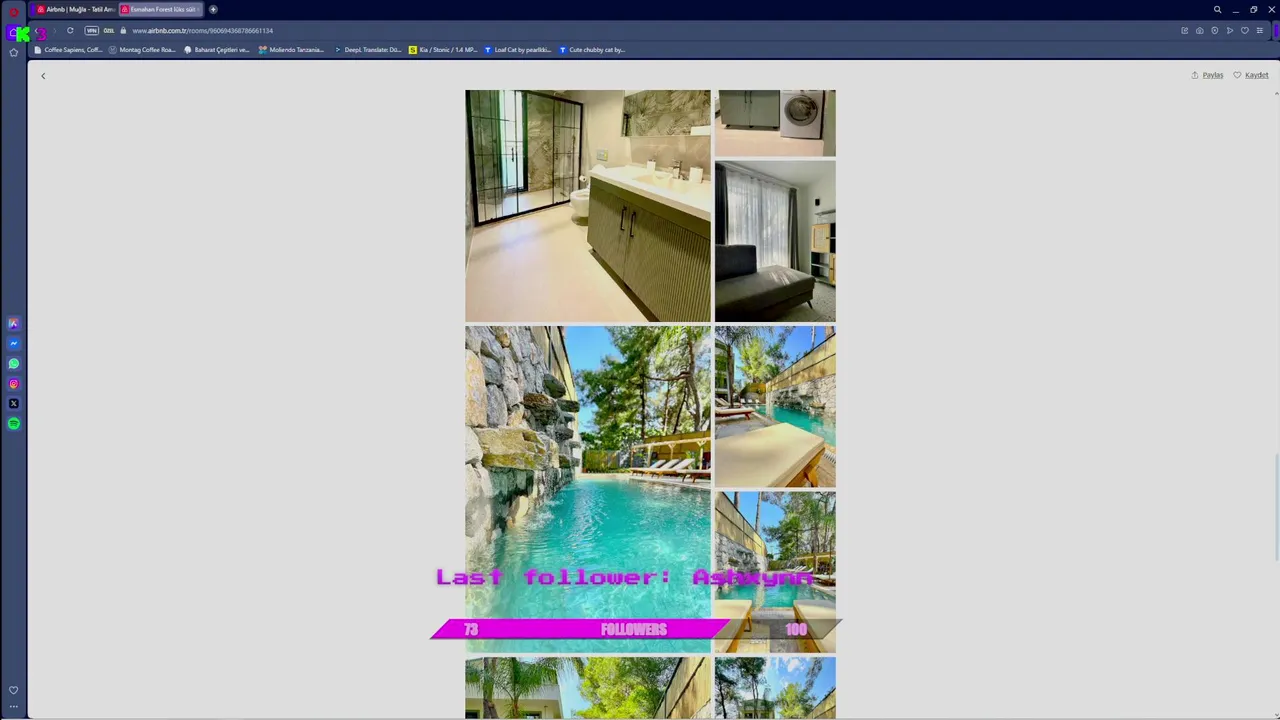Open Moliendo Tanzania bookmark

pyautogui.click(x=292, y=49)
